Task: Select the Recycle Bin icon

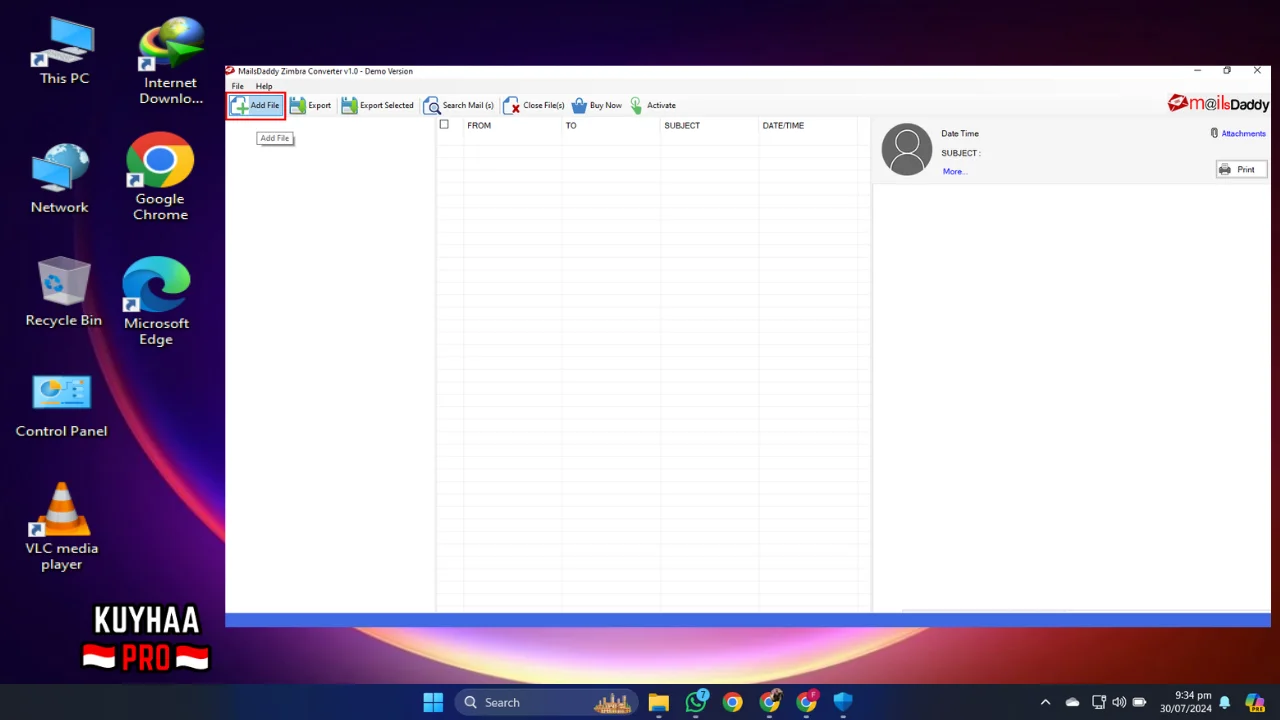Action: tap(64, 292)
